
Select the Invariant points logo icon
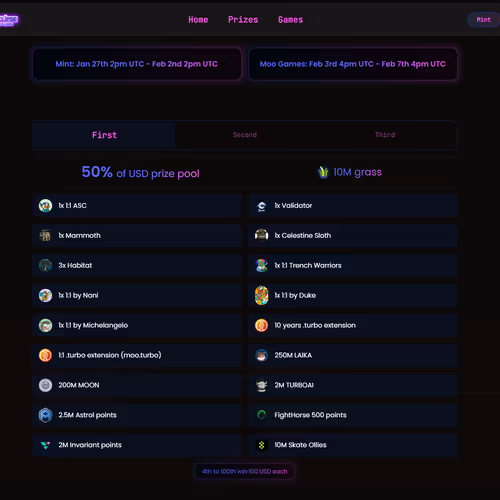[45, 445]
